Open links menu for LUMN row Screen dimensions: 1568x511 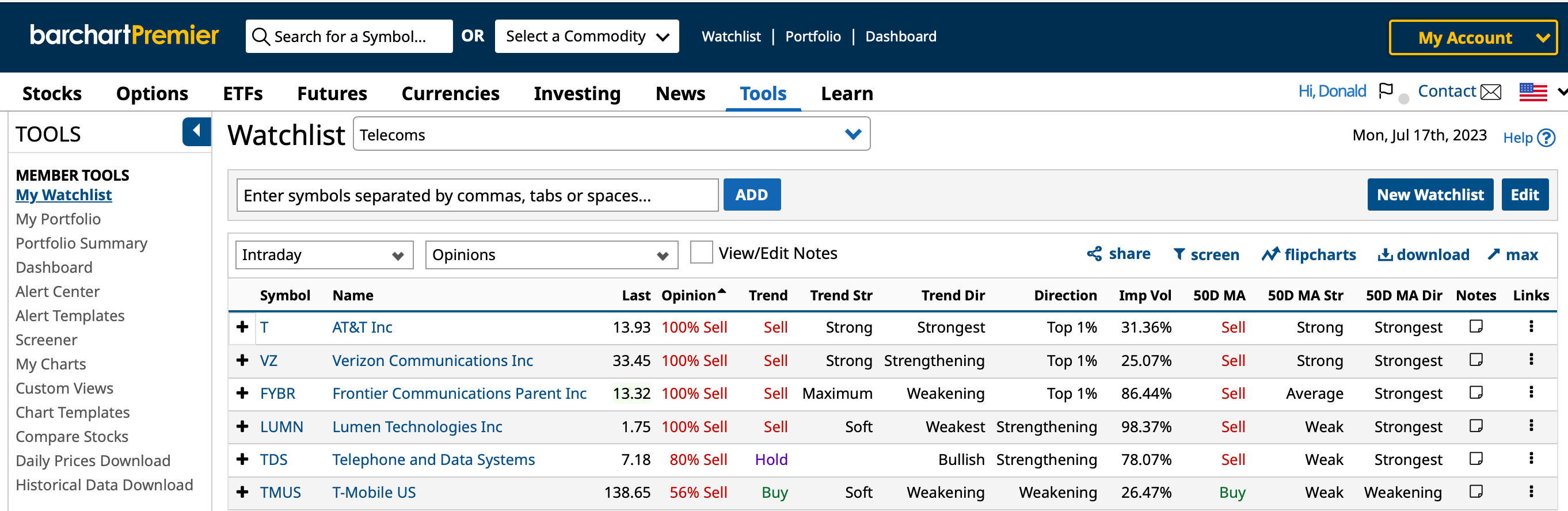pyautogui.click(x=1531, y=425)
